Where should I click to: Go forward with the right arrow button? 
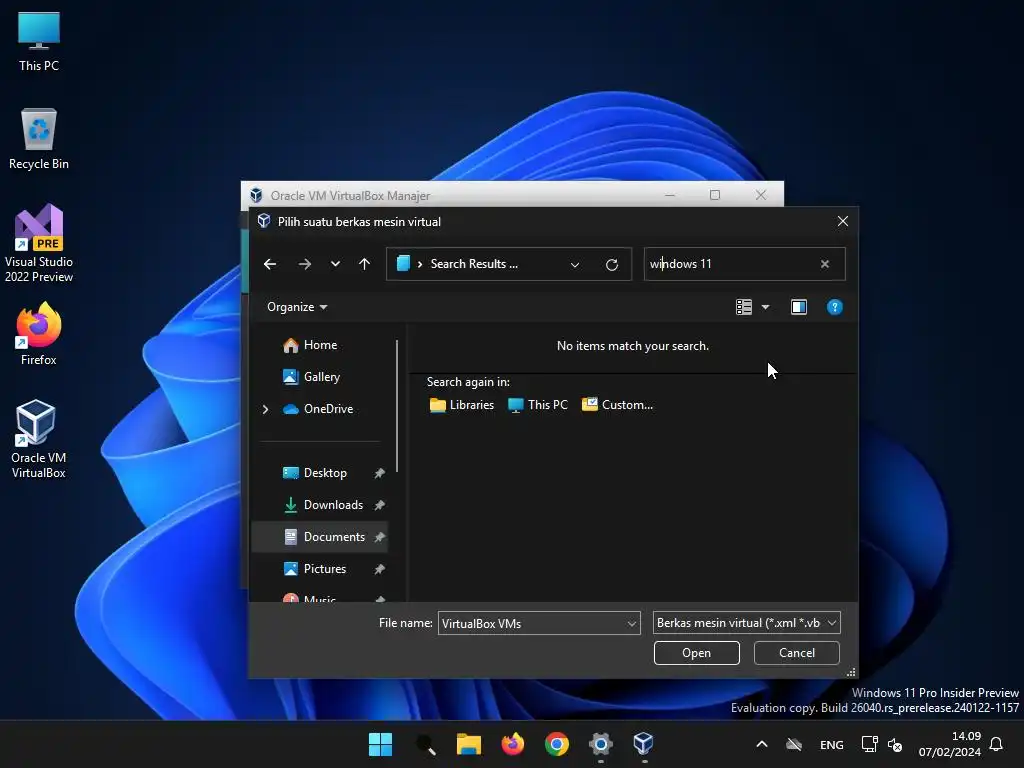click(x=304, y=264)
